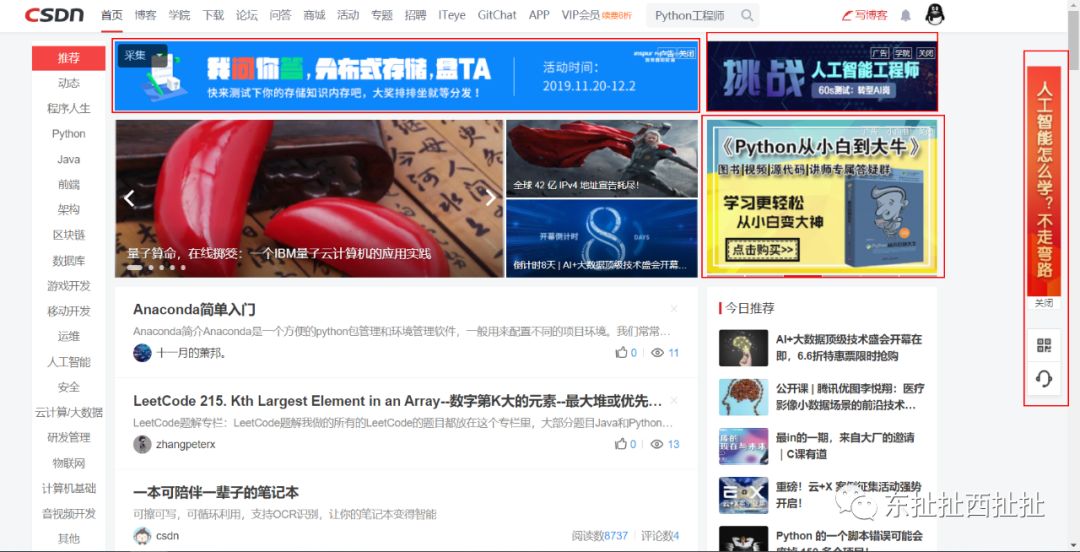
Task: Open 今日推荐 item 最in的一期
Action: tap(845, 445)
